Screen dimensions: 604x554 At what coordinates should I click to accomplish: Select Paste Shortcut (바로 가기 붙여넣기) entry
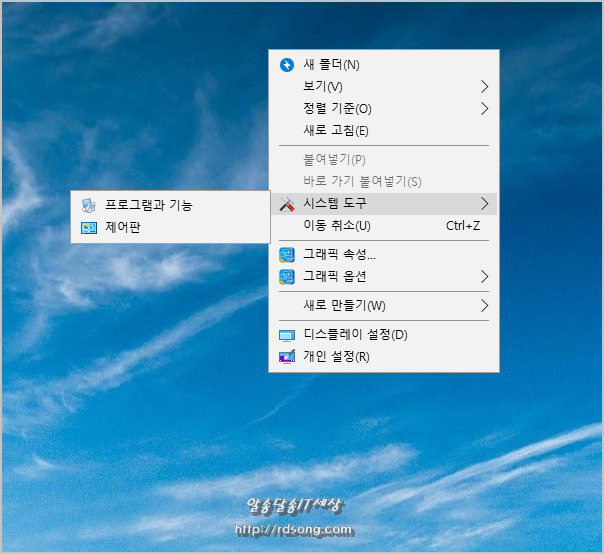[x=361, y=182]
